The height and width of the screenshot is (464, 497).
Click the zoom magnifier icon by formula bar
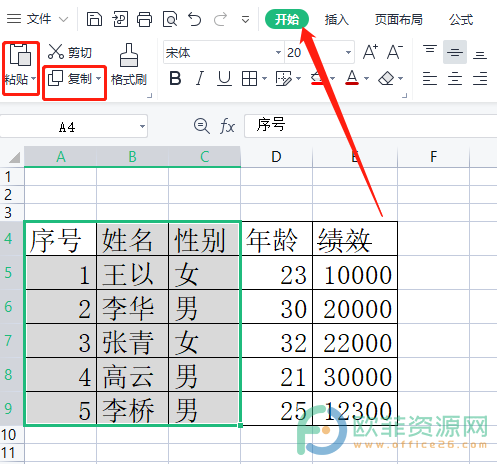coord(202,126)
